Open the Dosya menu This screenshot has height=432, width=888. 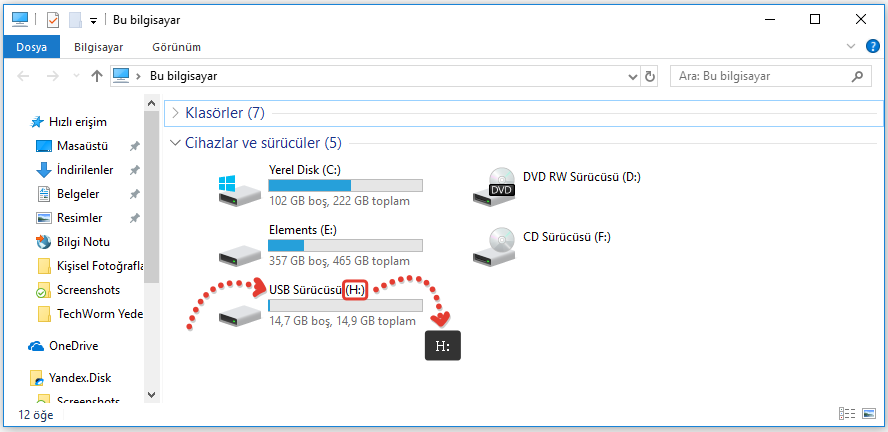click(x=32, y=47)
